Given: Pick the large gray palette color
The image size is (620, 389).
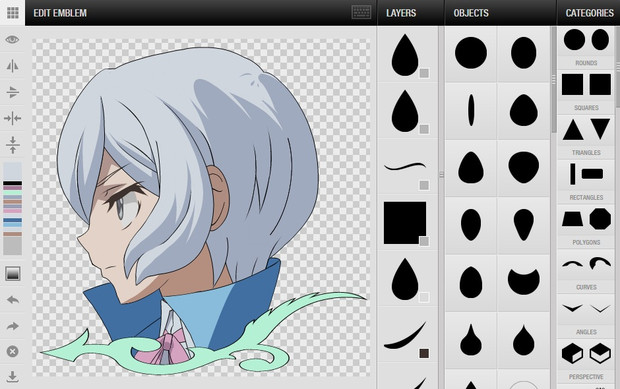Looking at the screenshot, I should (13, 246).
